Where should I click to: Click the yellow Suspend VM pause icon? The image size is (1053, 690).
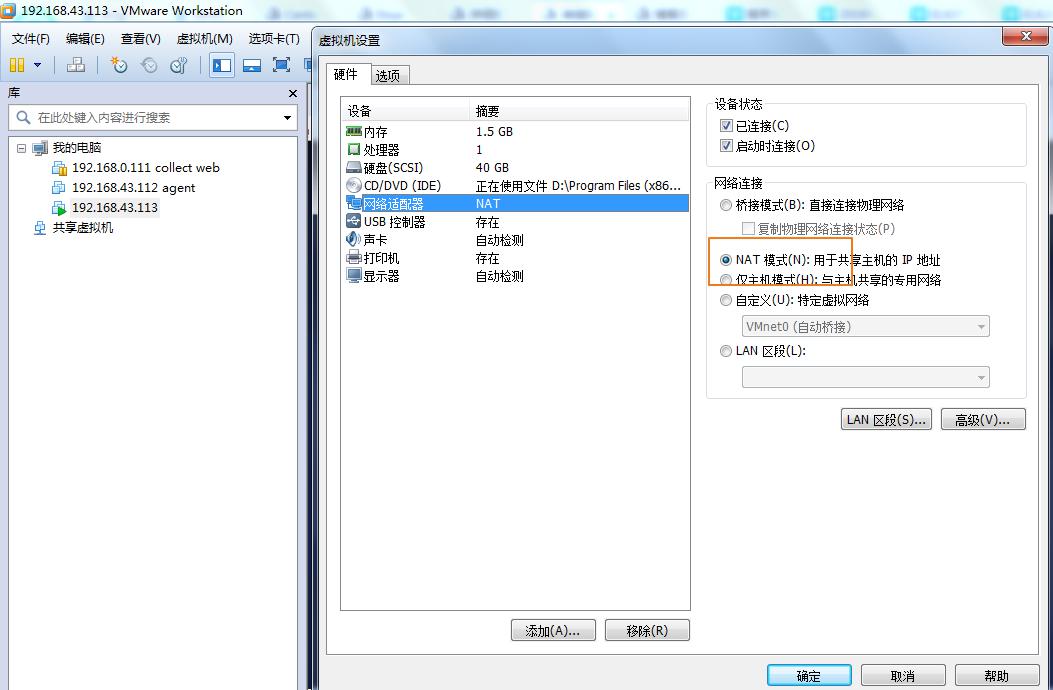coord(17,64)
